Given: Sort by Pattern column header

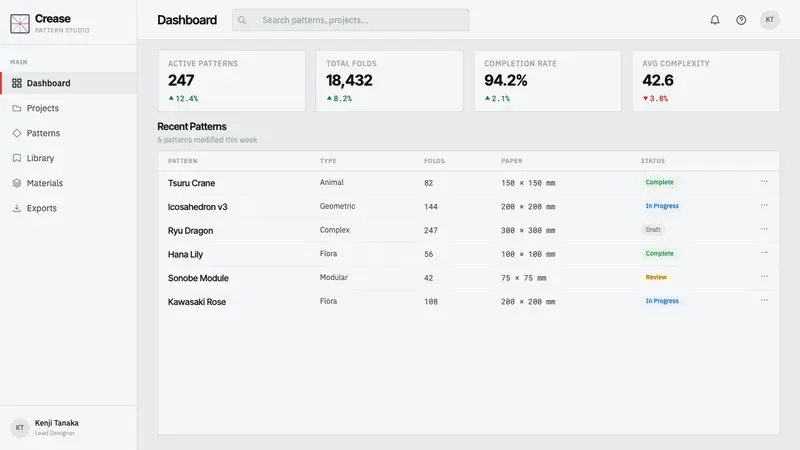Looking at the screenshot, I should tap(183, 161).
